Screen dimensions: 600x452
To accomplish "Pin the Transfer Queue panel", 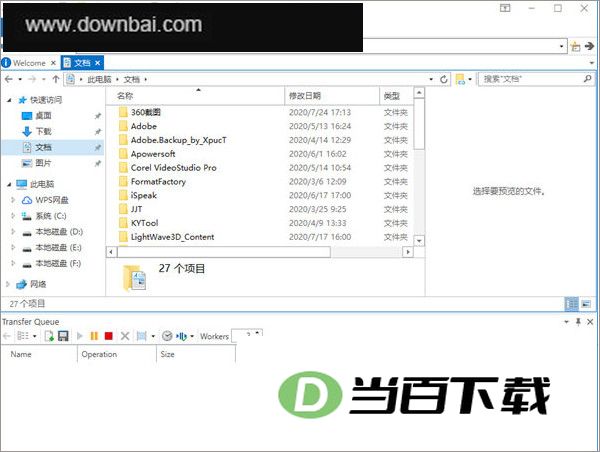I will pos(578,322).
